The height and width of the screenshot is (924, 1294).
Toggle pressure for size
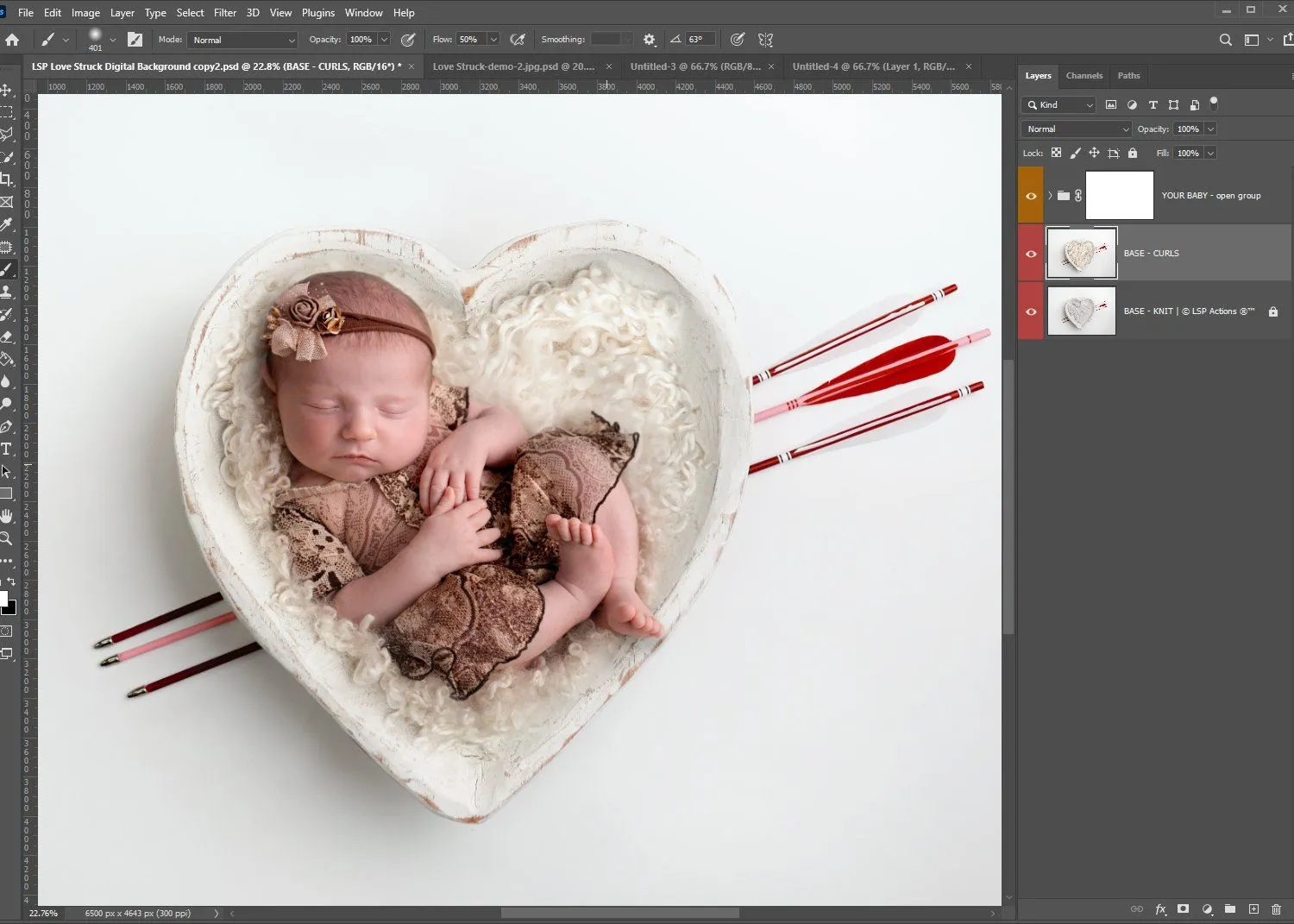tap(738, 40)
